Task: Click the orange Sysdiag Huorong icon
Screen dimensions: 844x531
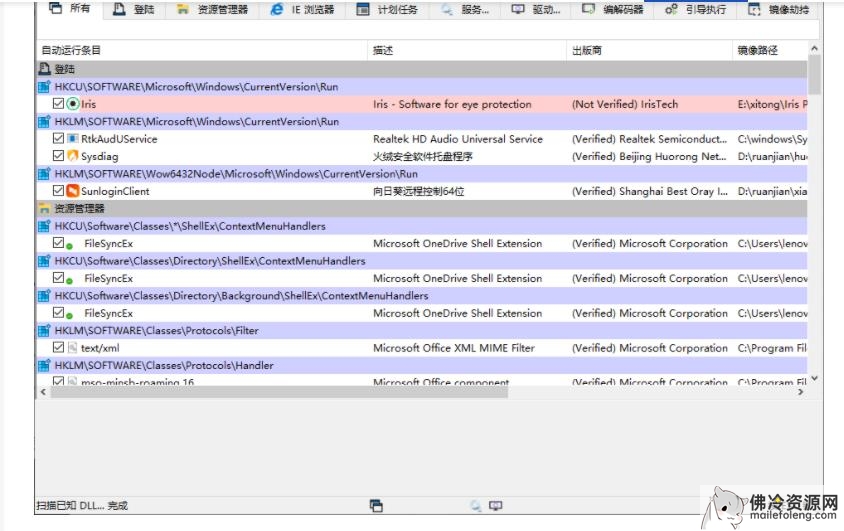Action: [x=73, y=156]
